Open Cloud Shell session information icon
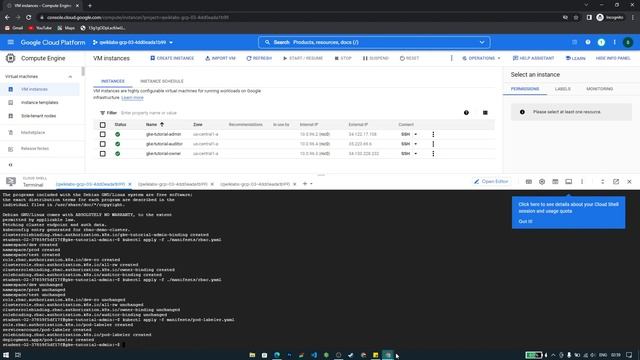This screenshot has width=640, height=360. (569, 182)
